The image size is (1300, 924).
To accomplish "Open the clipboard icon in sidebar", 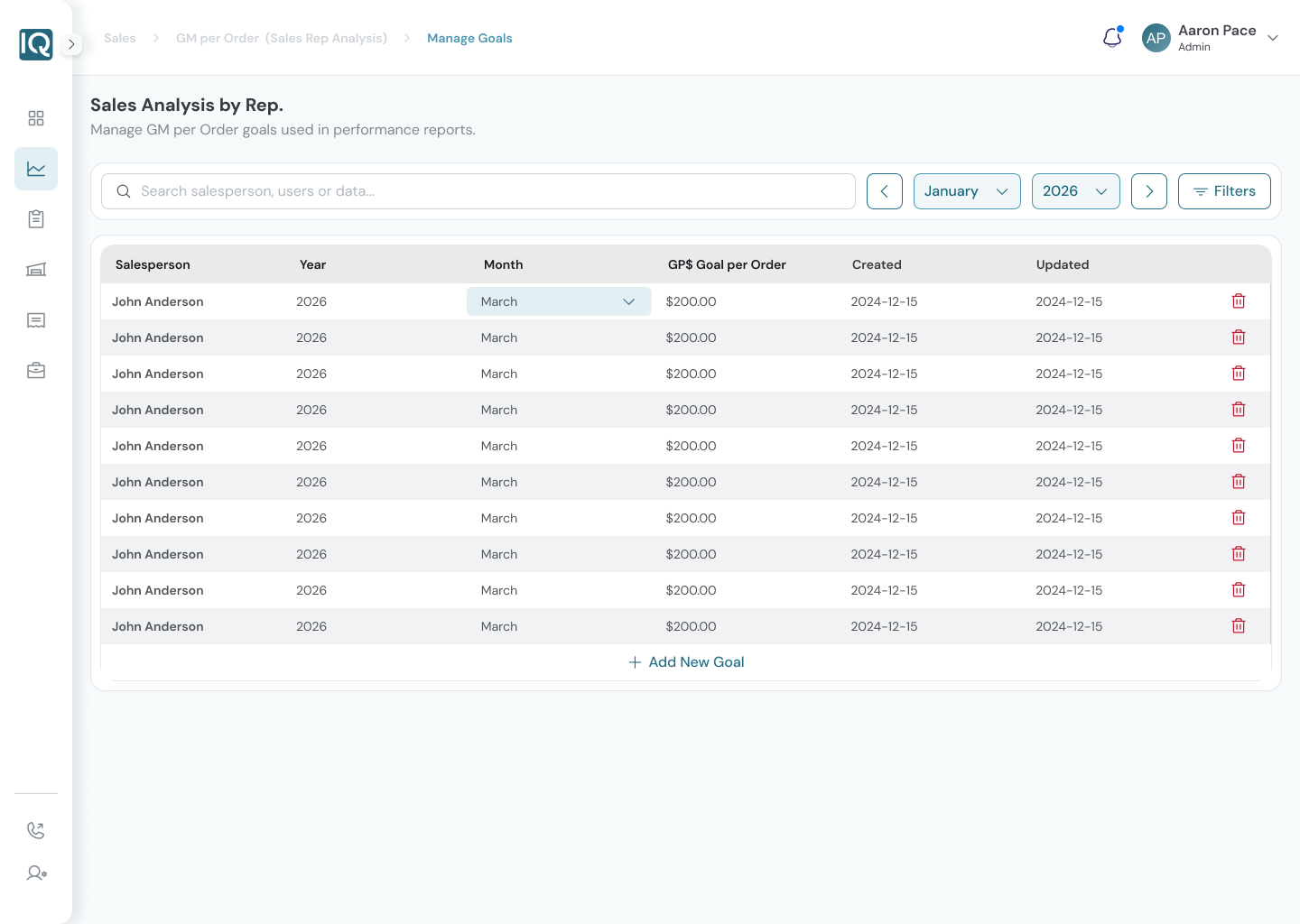I will point(36,219).
